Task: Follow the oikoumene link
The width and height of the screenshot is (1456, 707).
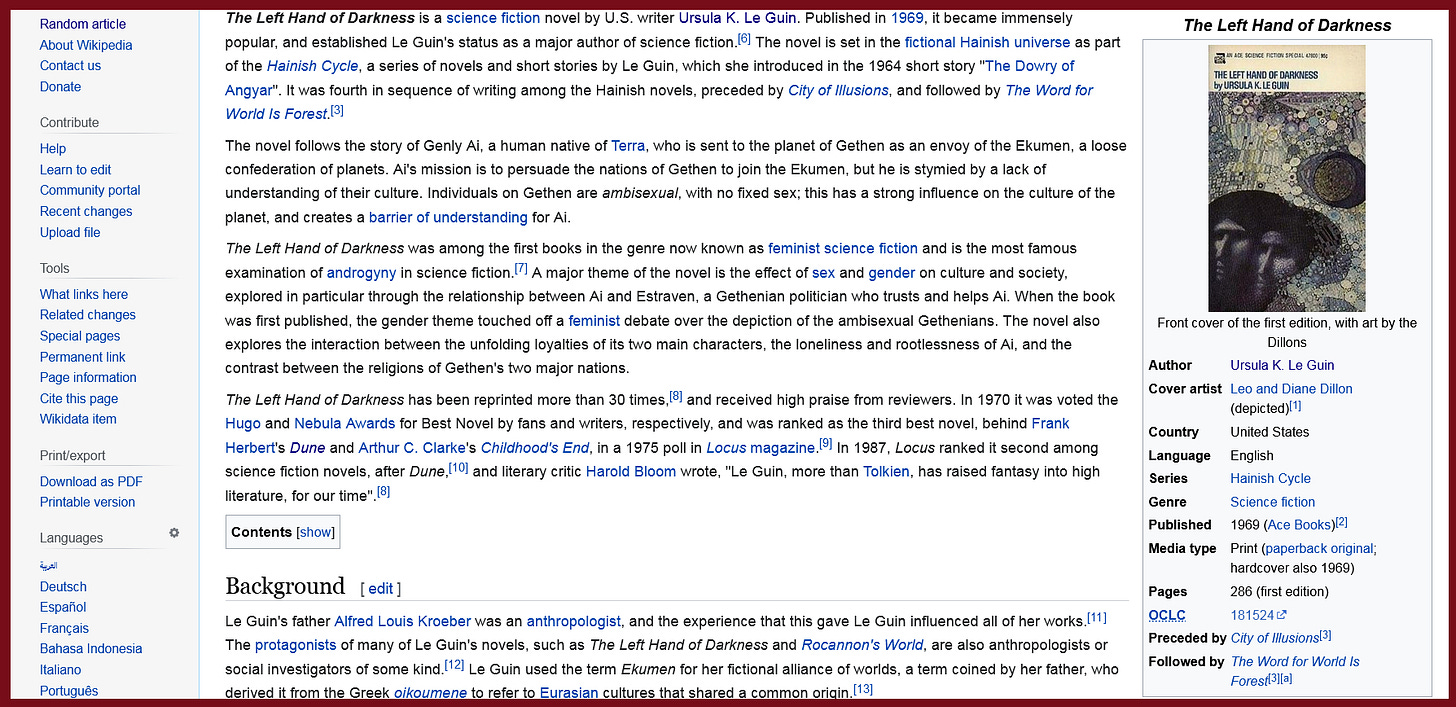Action: click(x=430, y=693)
